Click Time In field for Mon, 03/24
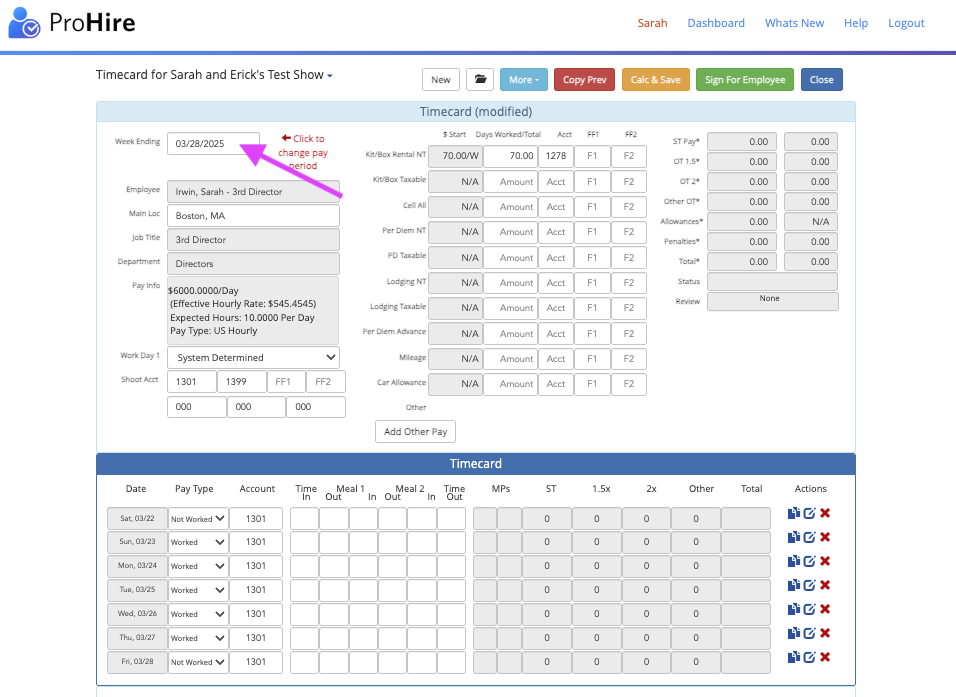 (x=304, y=566)
